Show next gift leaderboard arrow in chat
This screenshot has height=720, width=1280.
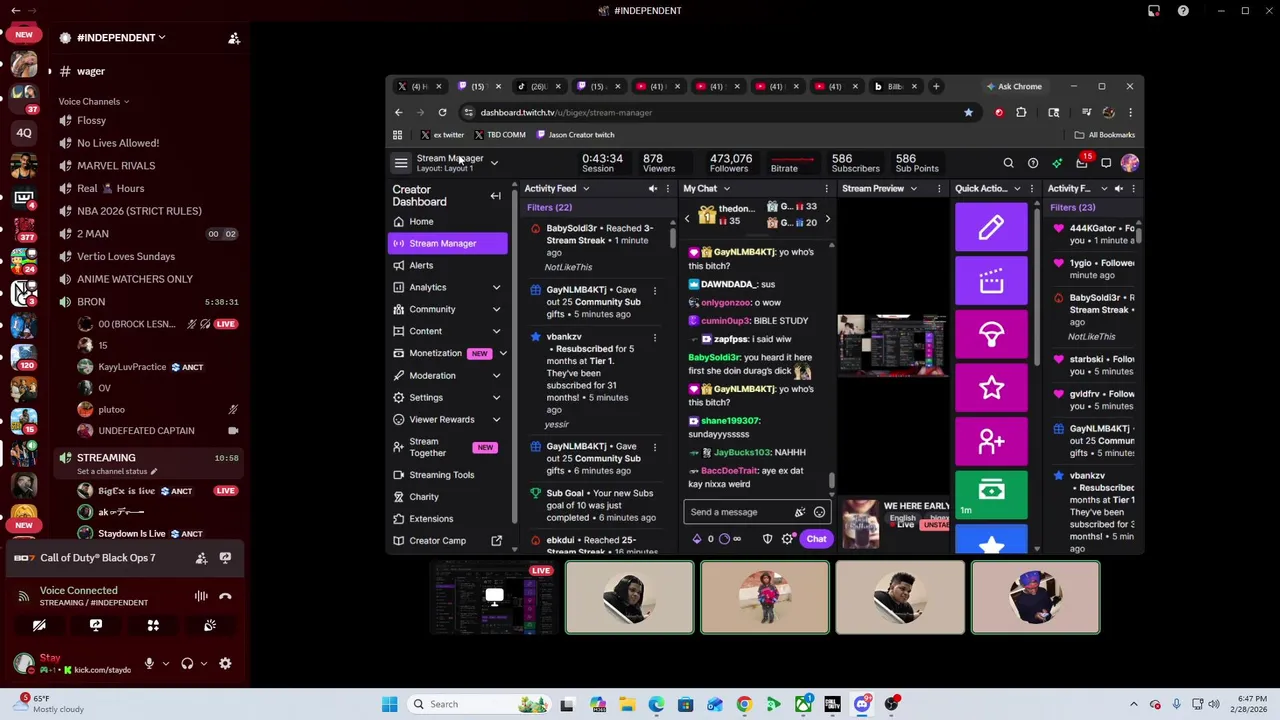pos(827,218)
